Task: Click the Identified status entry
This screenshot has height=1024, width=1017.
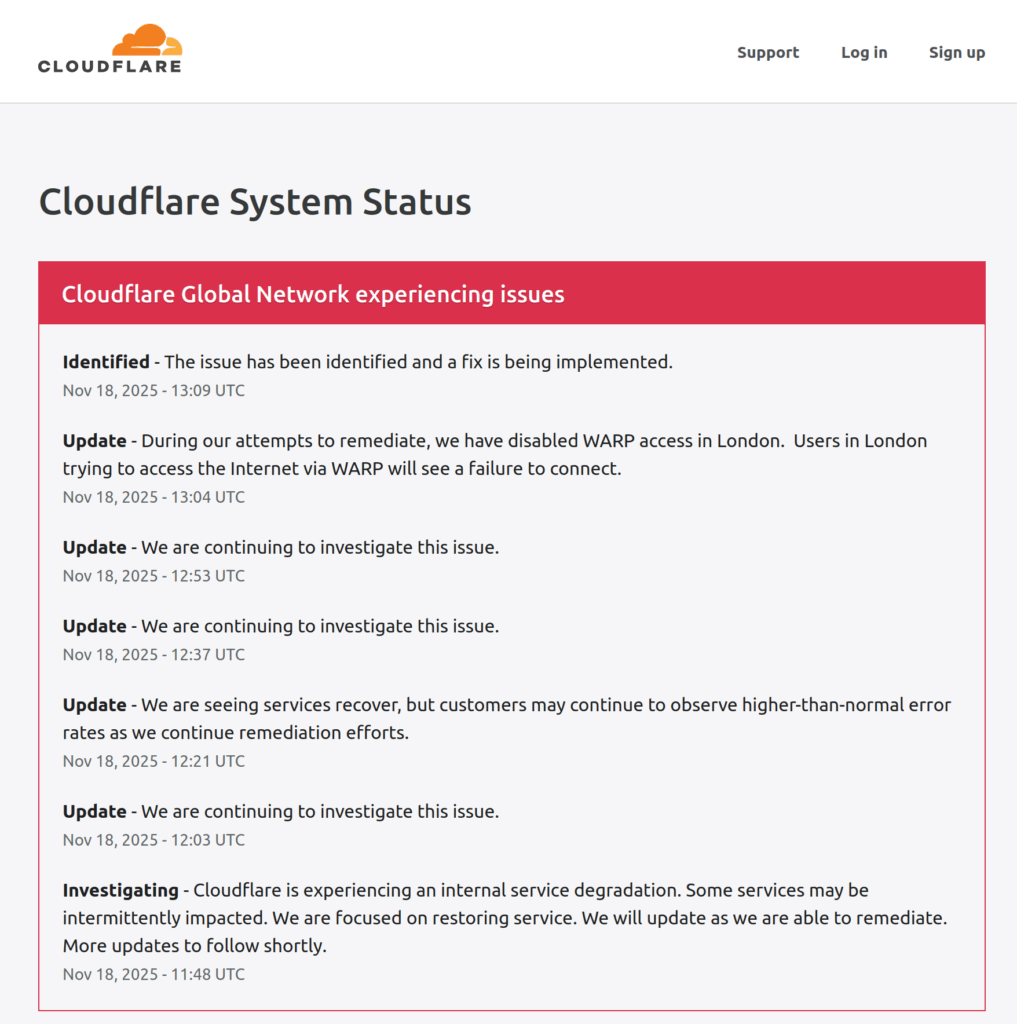Action: click(367, 362)
